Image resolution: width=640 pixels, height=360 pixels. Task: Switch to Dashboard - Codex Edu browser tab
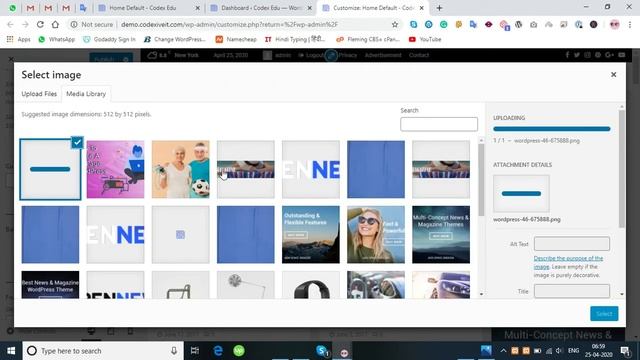coord(261,8)
